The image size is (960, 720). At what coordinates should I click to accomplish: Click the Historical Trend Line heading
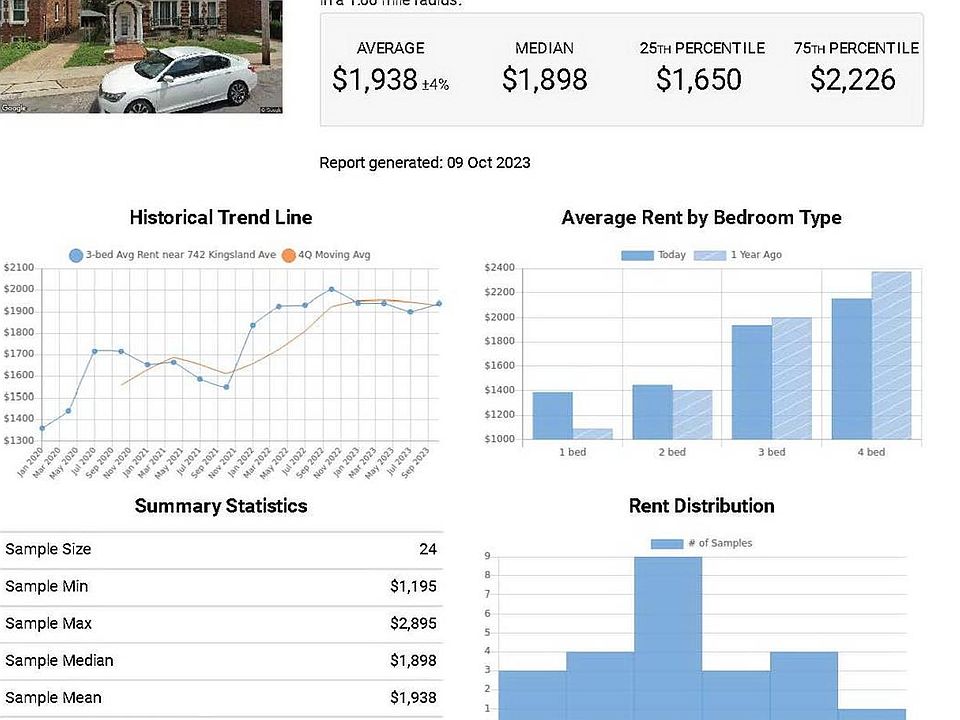(221, 217)
